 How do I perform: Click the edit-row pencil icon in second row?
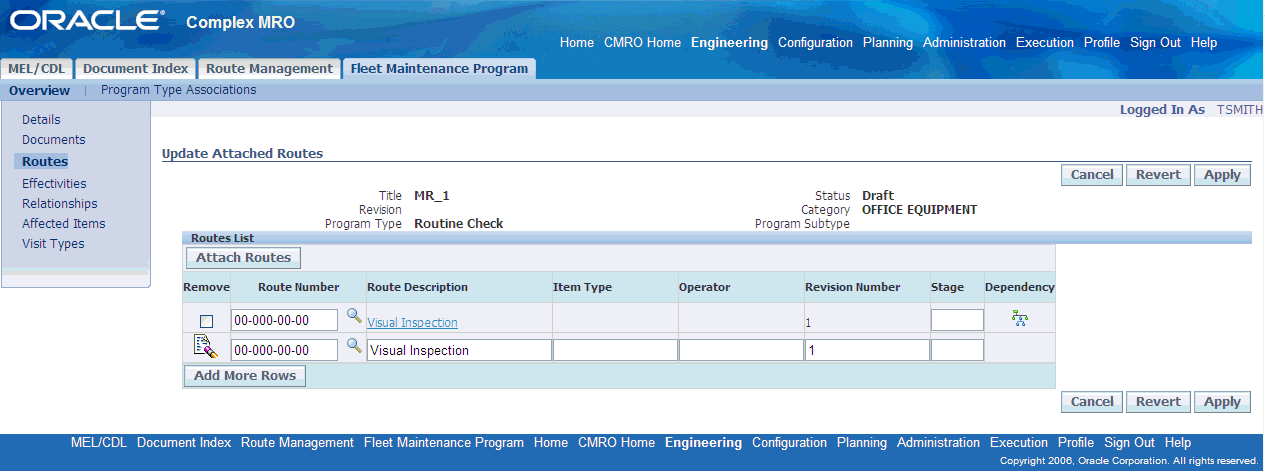click(x=205, y=347)
